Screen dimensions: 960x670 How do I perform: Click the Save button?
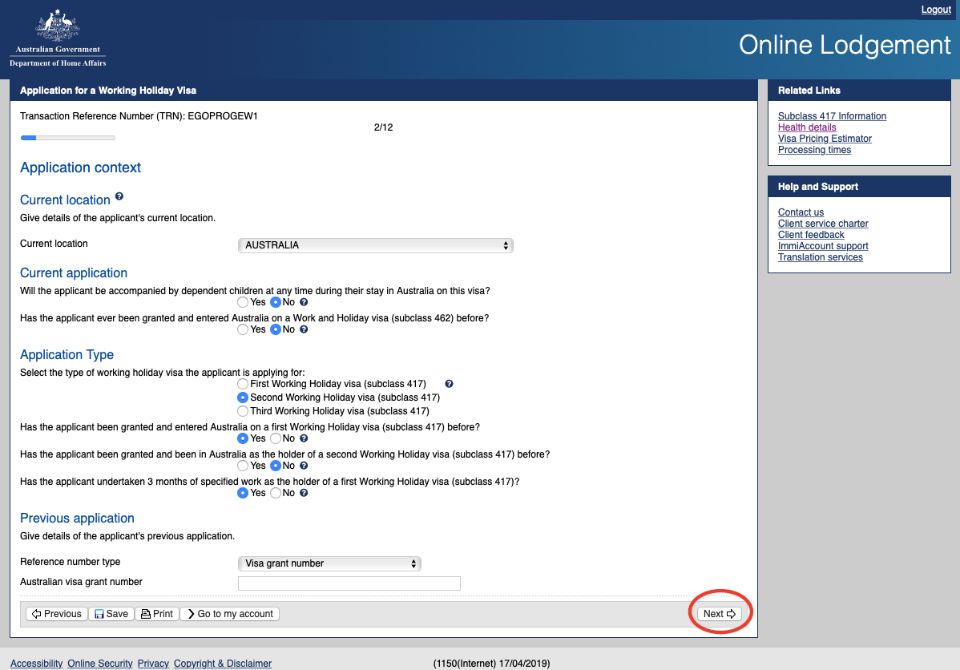(x=111, y=614)
